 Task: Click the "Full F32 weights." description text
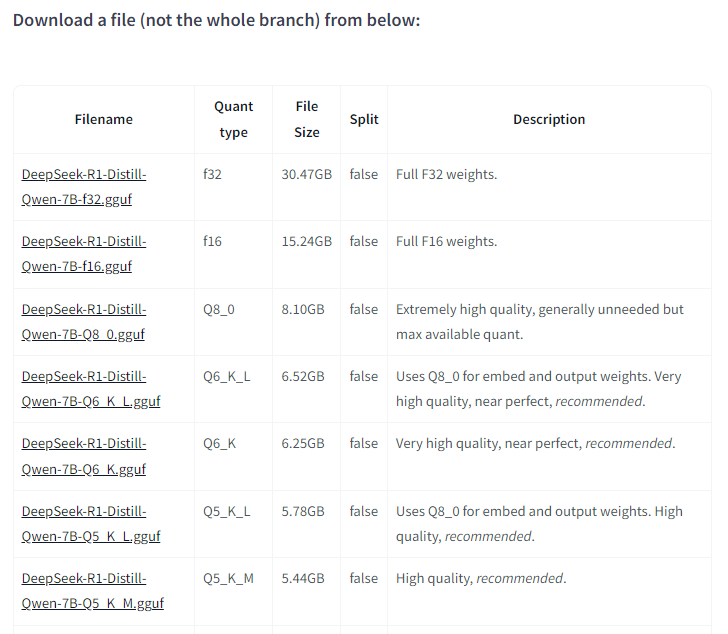(x=446, y=174)
